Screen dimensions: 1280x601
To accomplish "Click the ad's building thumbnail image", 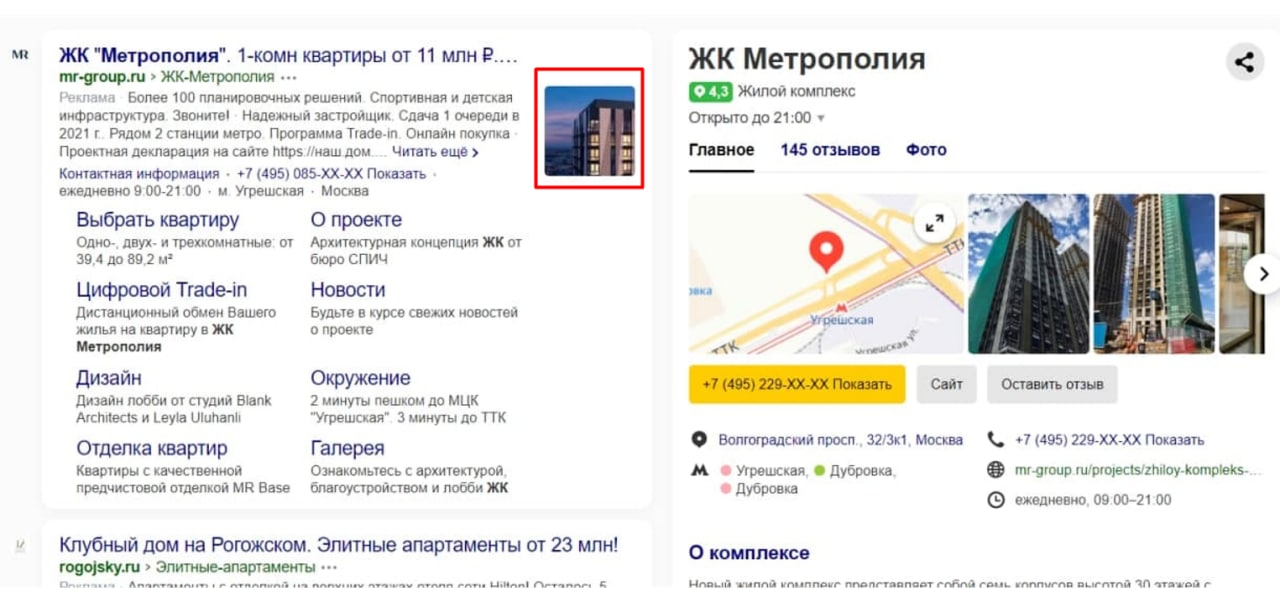I will coord(589,131).
